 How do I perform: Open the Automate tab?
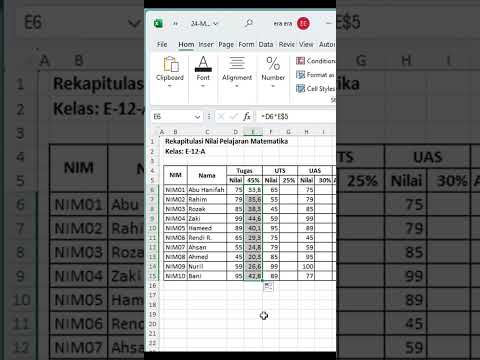click(327, 44)
